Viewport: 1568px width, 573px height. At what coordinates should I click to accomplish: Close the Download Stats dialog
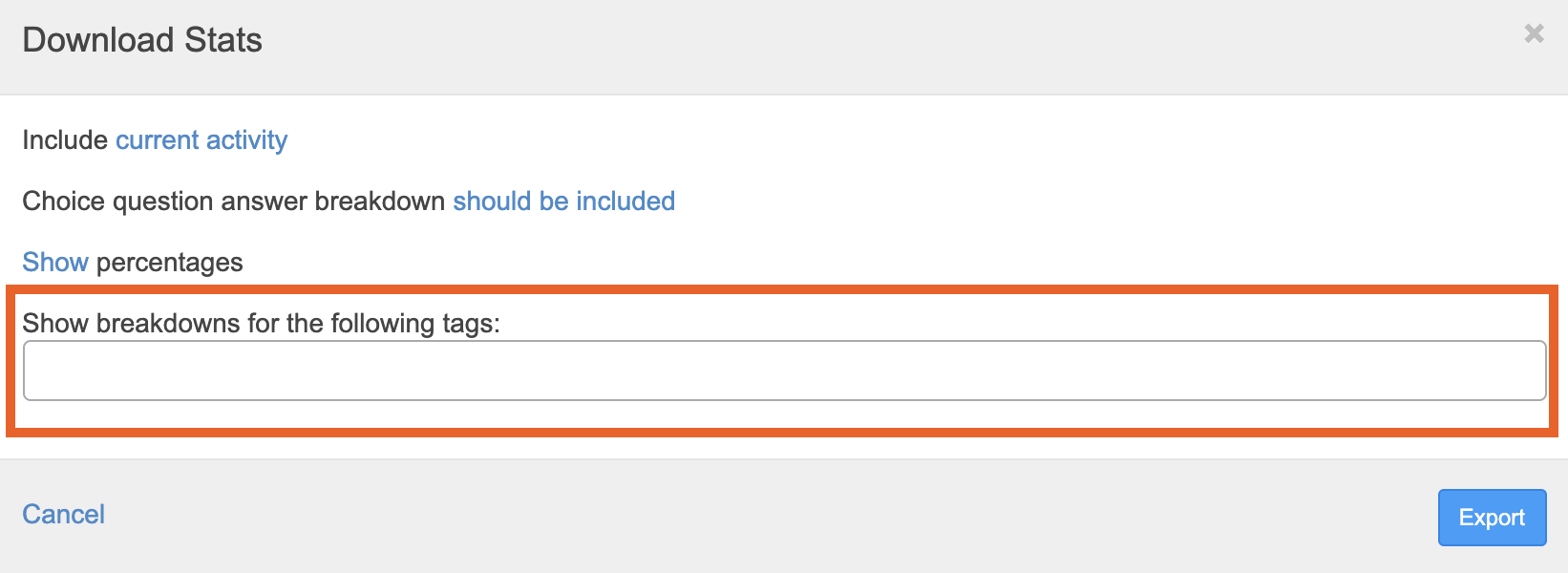(x=1534, y=33)
